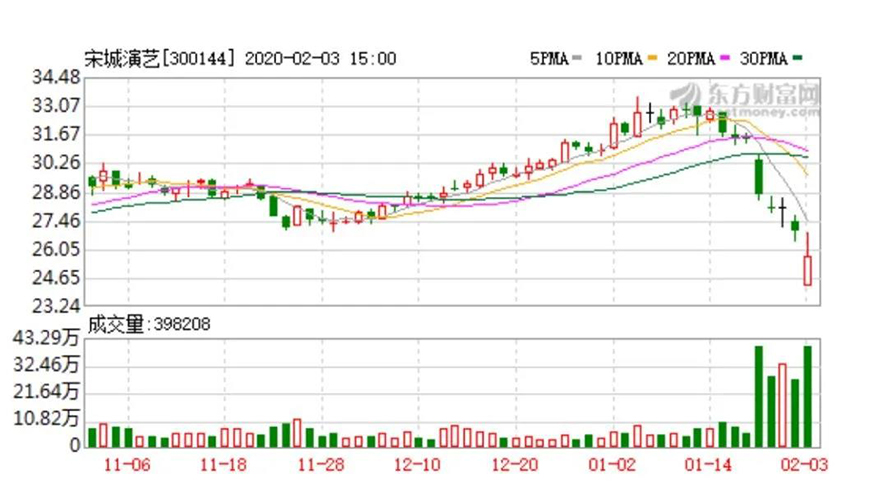
Task: Click the date label 02-03
Action: pos(805,465)
